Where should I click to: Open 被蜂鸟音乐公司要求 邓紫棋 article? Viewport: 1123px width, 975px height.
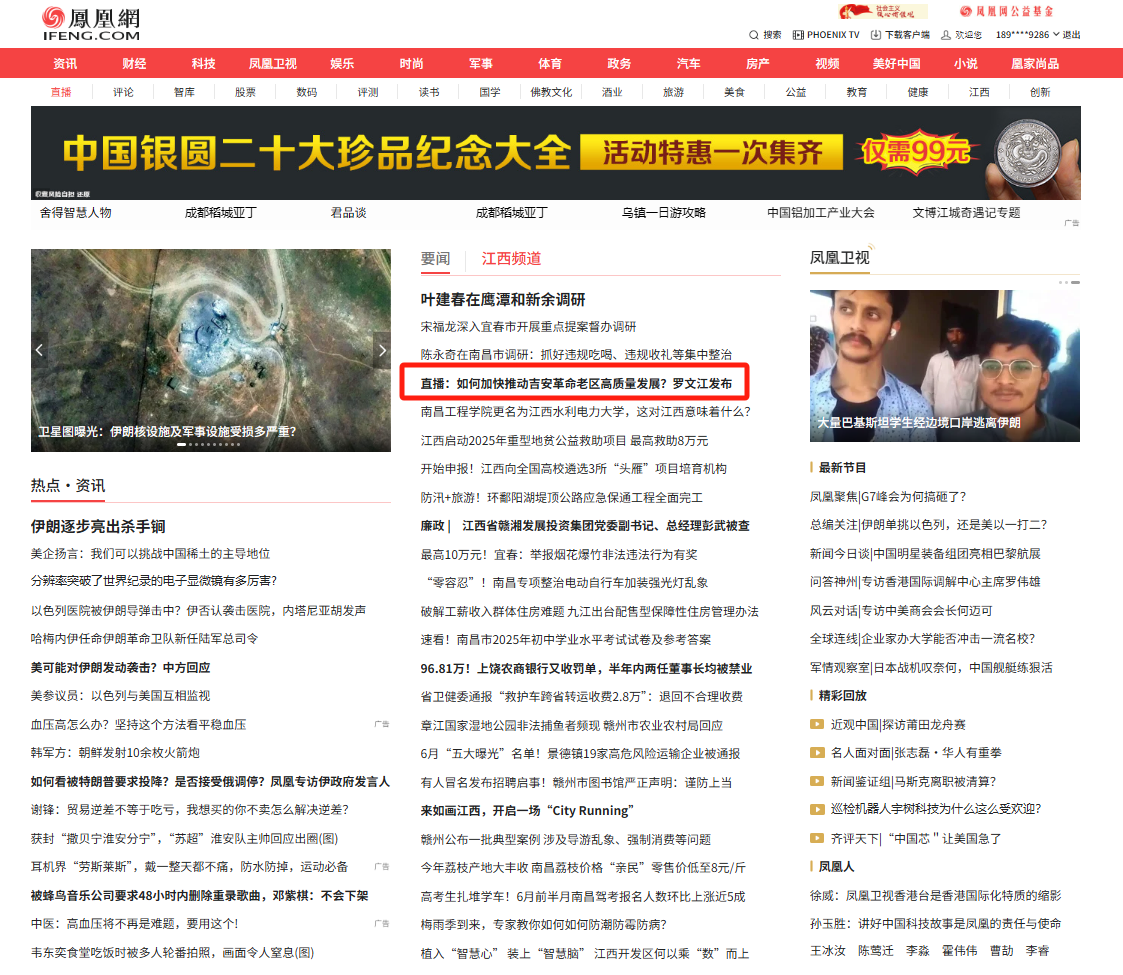(200, 895)
